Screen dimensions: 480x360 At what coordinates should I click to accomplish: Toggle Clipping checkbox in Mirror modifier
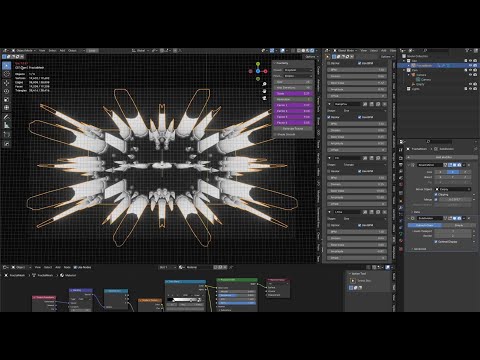[x=436, y=194]
